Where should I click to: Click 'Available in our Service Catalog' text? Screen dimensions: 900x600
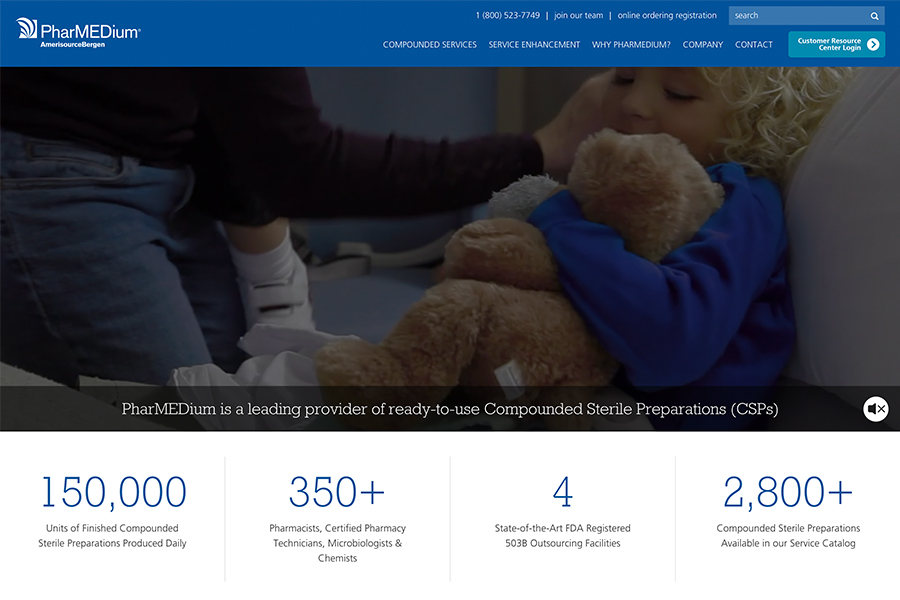[x=788, y=543]
